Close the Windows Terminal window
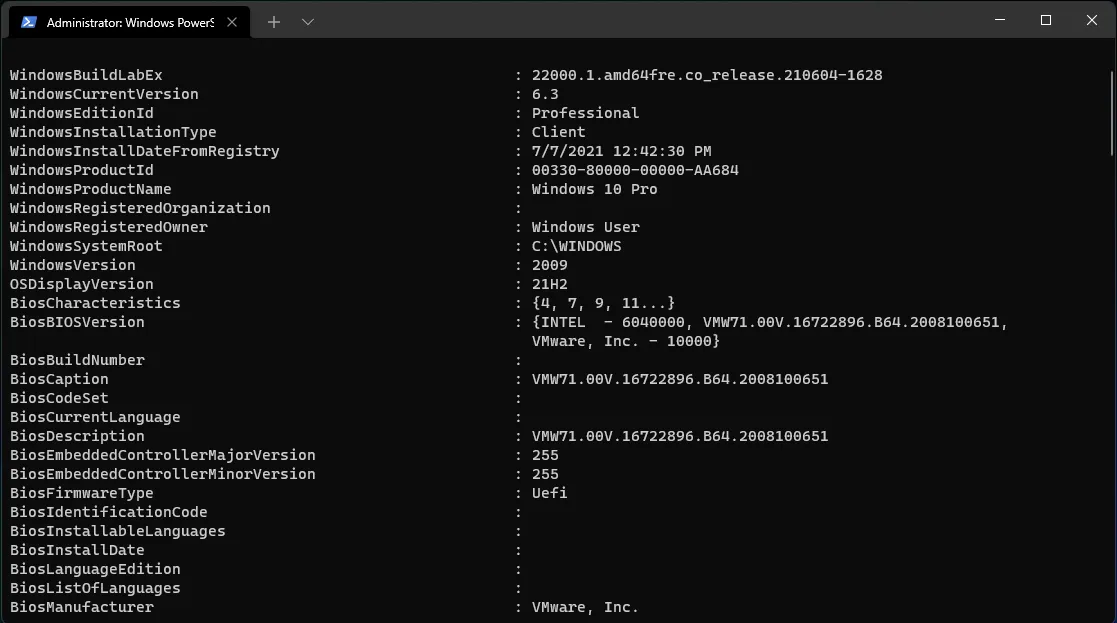Image resolution: width=1117 pixels, height=623 pixels. click(1091, 20)
